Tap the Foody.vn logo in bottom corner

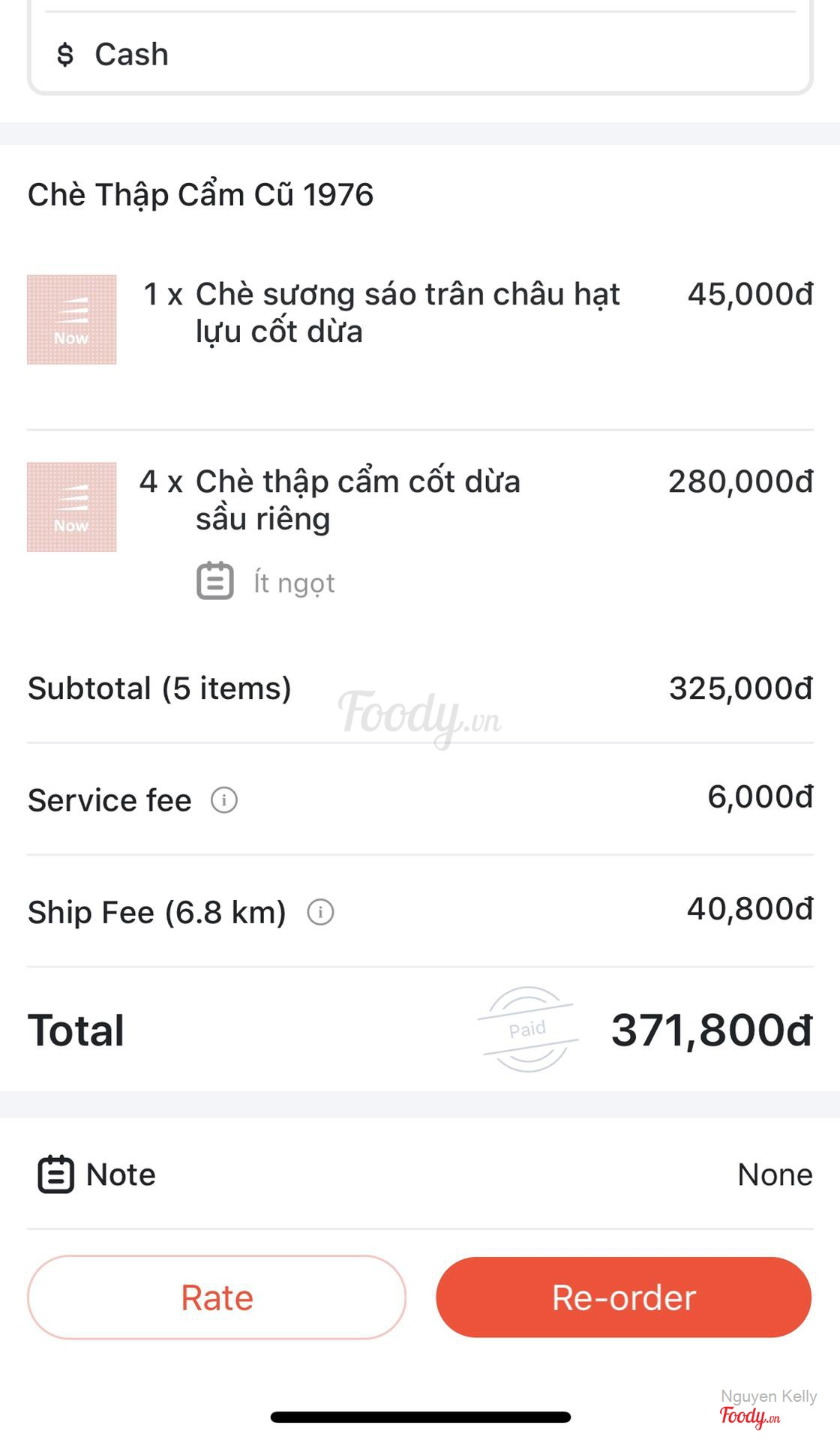point(750,1416)
